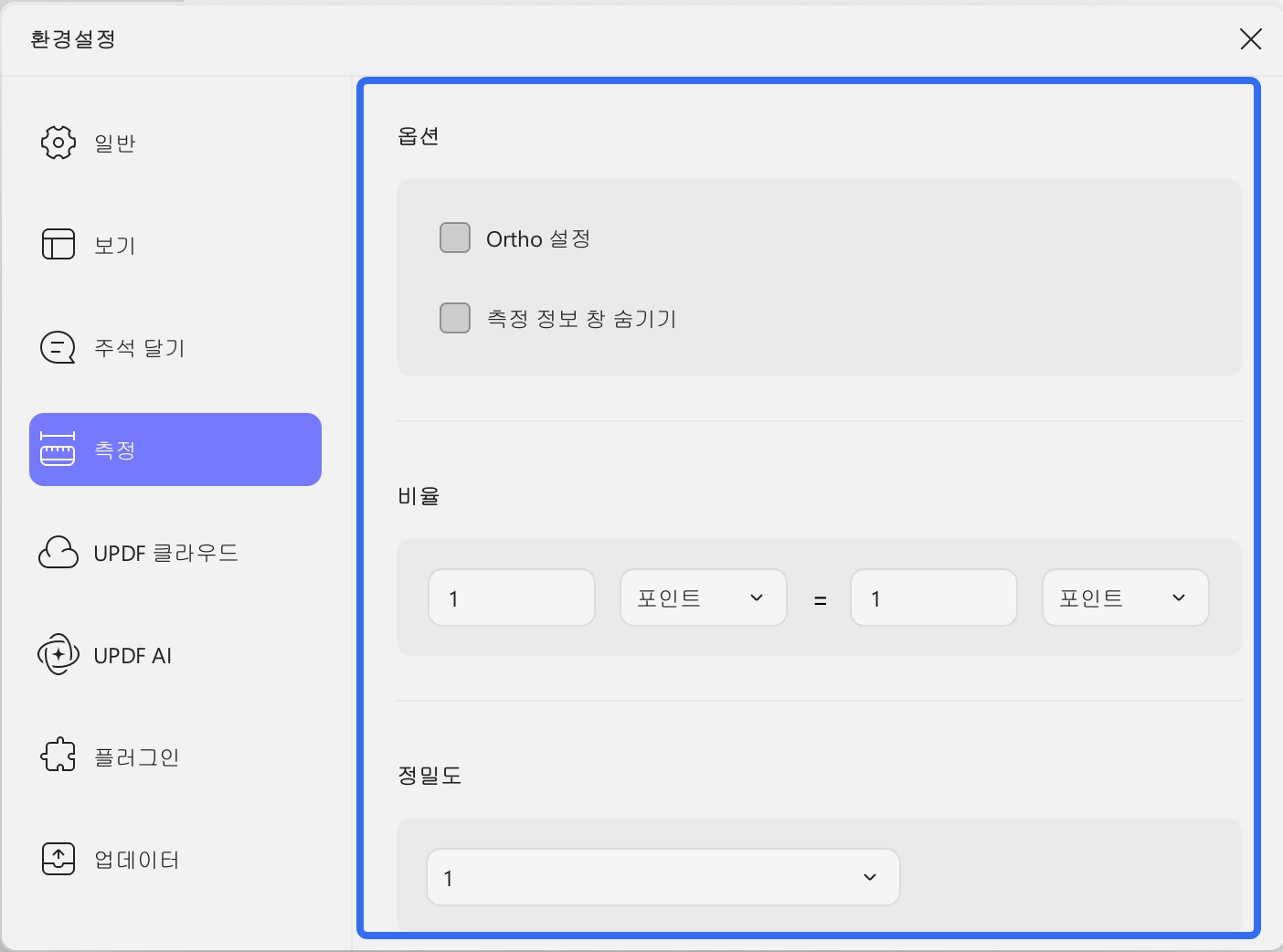Open the UPDF AI tab

click(x=175, y=654)
